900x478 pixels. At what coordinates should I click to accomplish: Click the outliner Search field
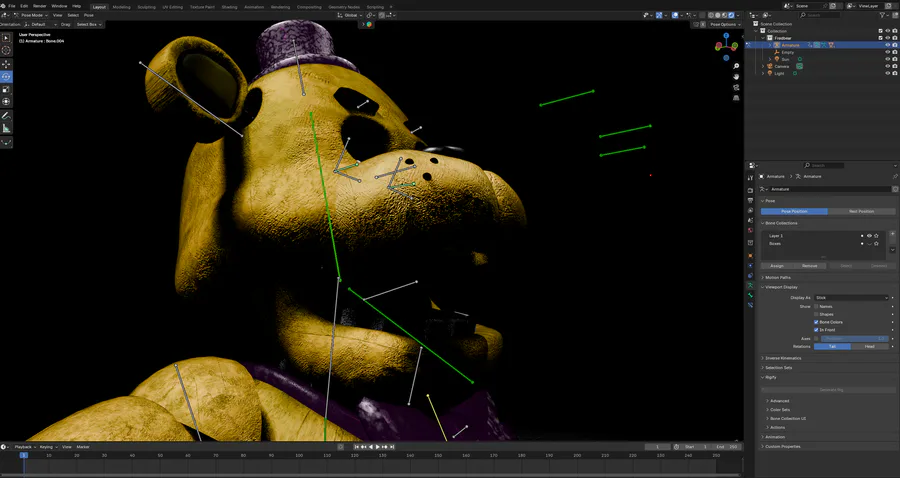[820, 15]
